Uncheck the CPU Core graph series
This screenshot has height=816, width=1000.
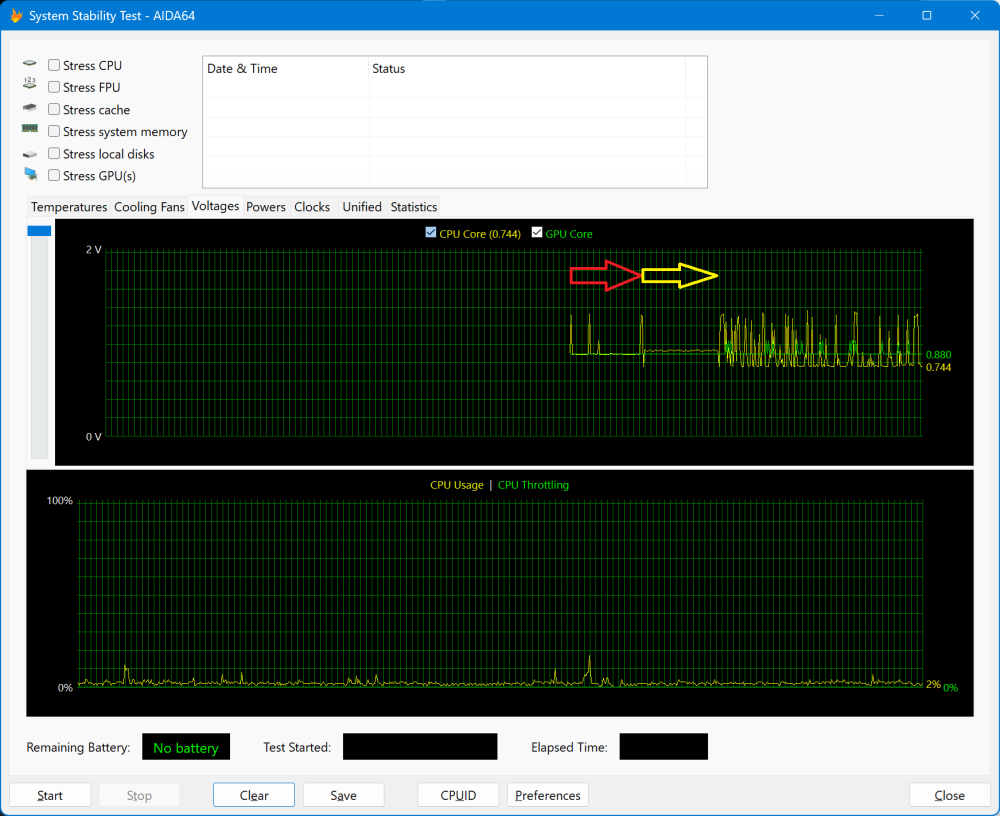(431, 233)
